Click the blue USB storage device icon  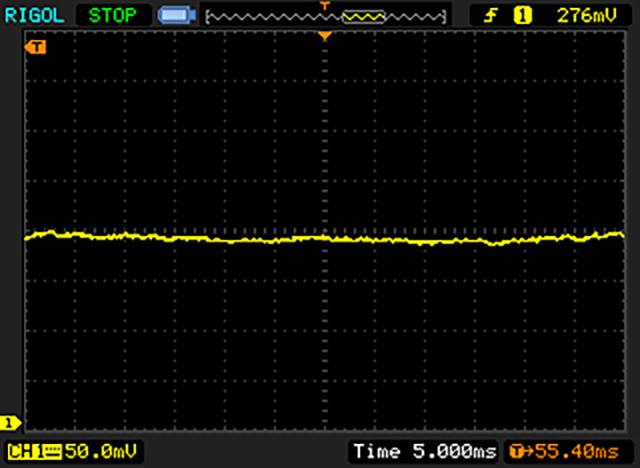coord(177,16)
